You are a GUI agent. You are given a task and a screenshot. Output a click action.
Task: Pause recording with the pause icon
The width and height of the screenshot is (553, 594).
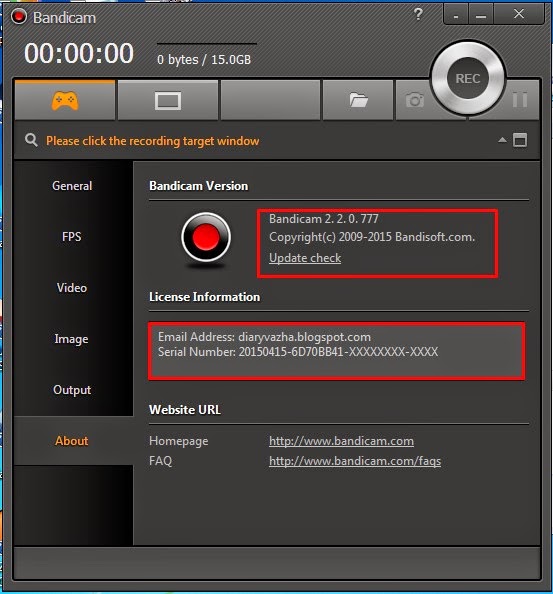[x=520, y=100]
